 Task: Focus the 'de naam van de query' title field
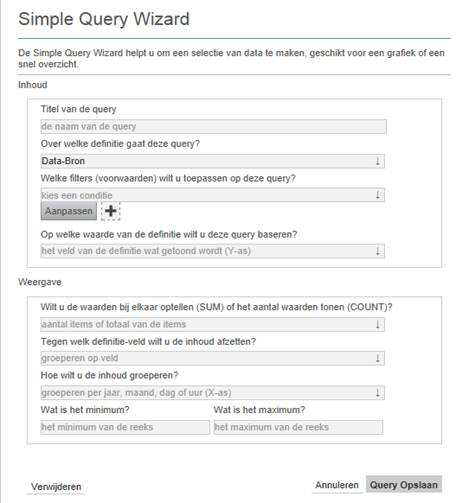point(214,127)
